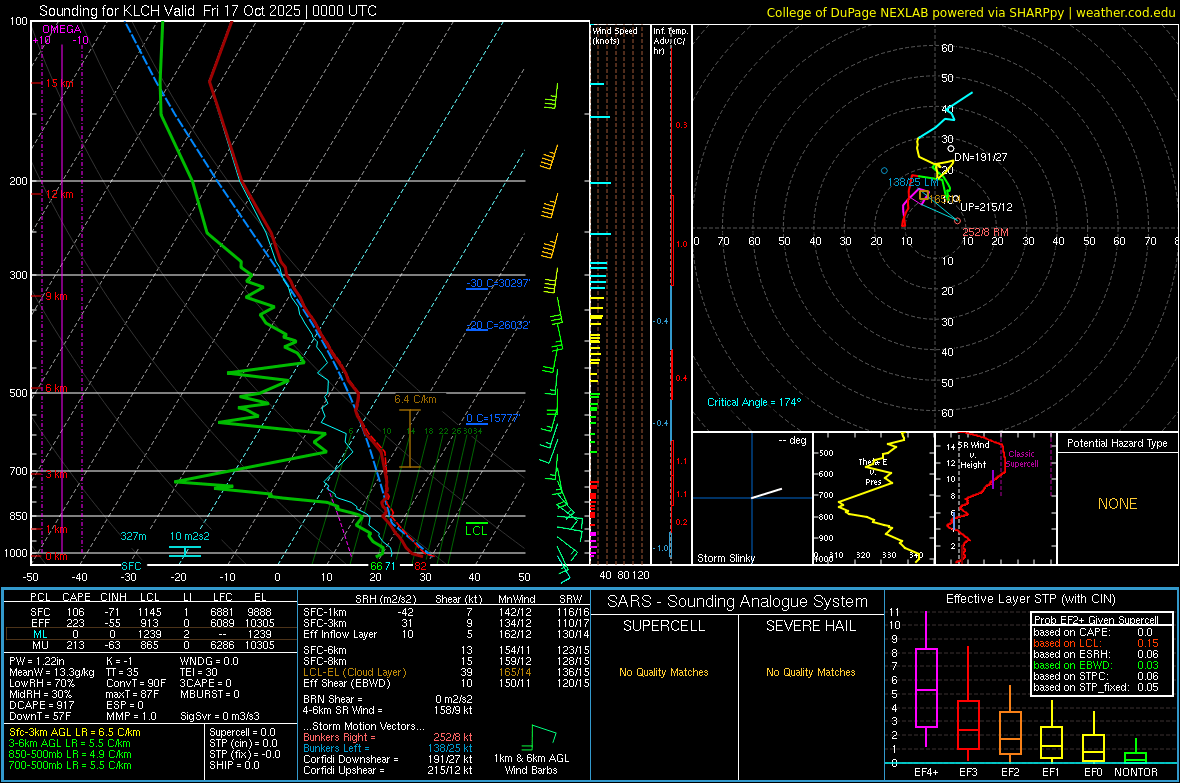Click the SEVERE HAIL analogue column header
This screenshot has height=783, width=1180.
pos(810,626)
